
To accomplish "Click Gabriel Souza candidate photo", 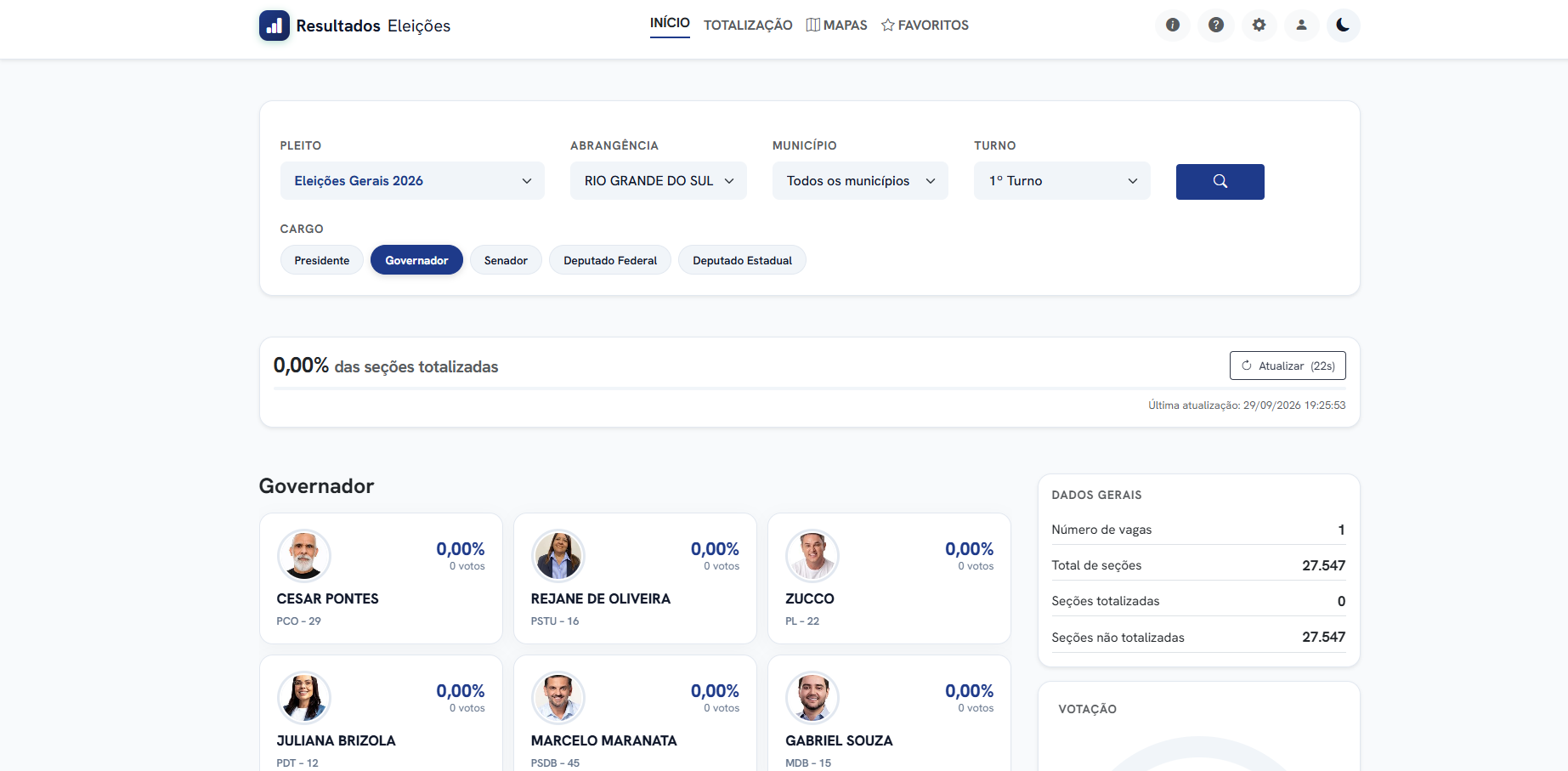I will pos(812,697).
